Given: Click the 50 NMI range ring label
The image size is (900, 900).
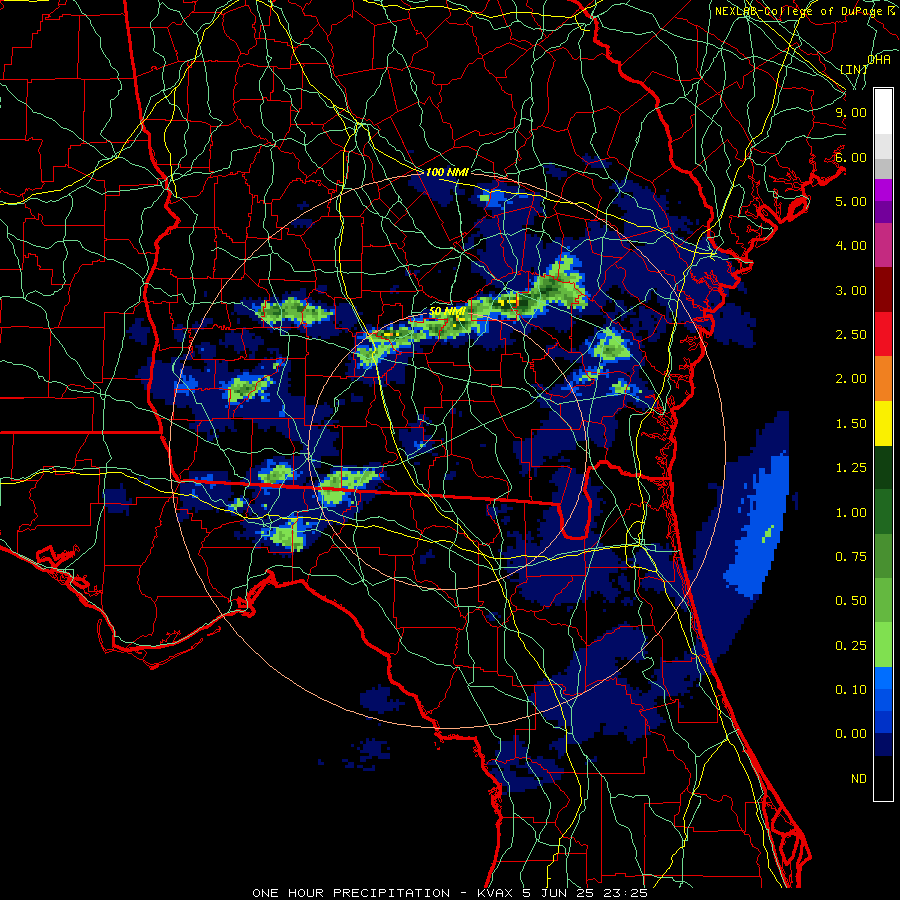Looking at the screenshot, I should pos(448,311).
